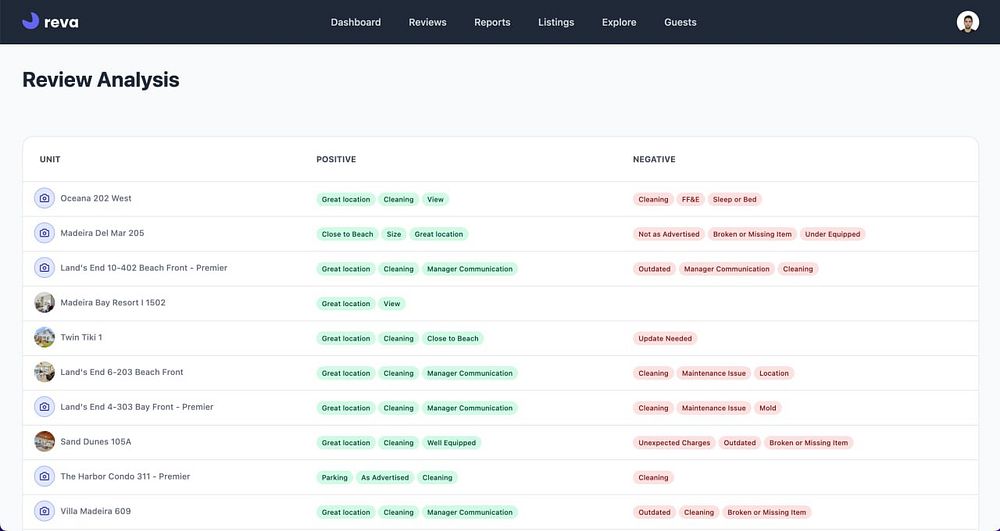The width and height of the screenshot is (1000, 531).
Task: Click Great location tag for Villa Madeira 609
Action: click(x=346, y=512)
